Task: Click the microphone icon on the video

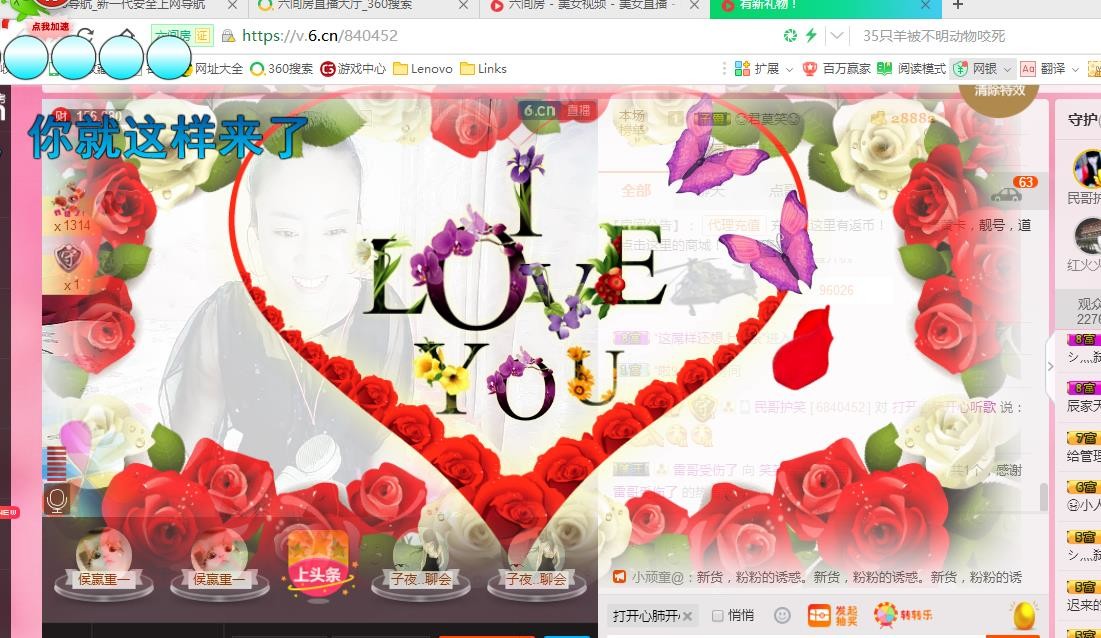Action: point(57,499)
